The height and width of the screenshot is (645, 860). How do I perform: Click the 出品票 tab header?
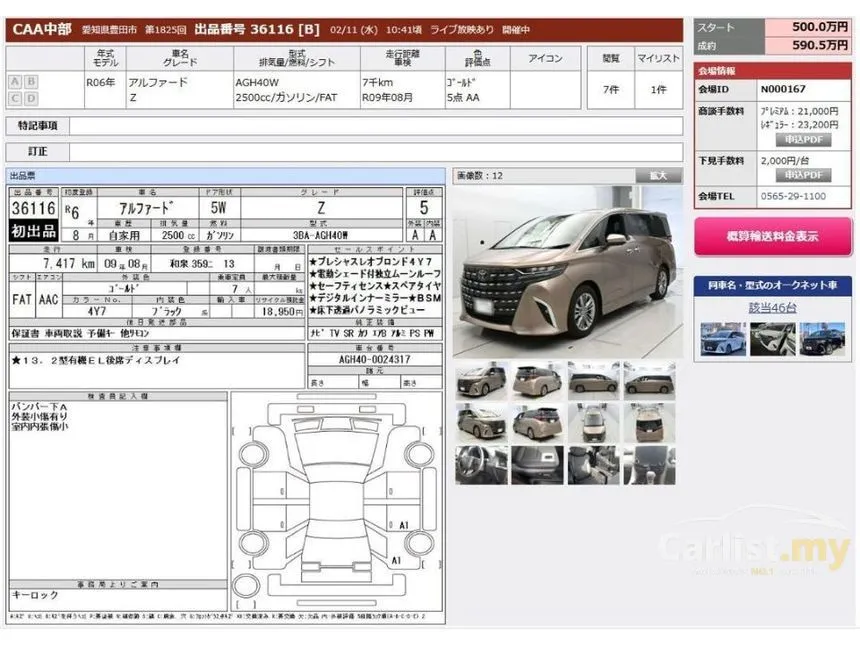[225, 176]
